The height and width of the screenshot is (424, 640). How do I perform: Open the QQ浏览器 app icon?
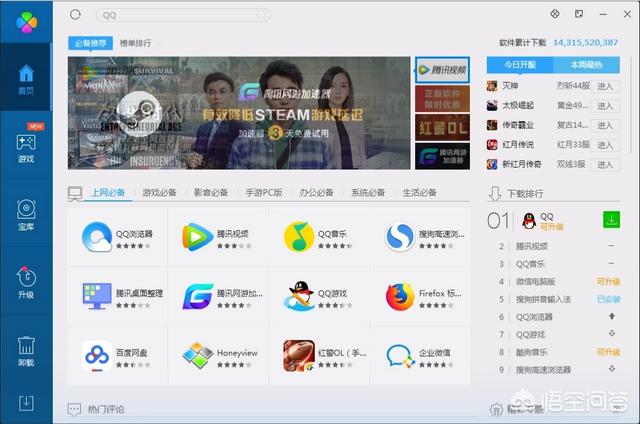tap(97, 237)
